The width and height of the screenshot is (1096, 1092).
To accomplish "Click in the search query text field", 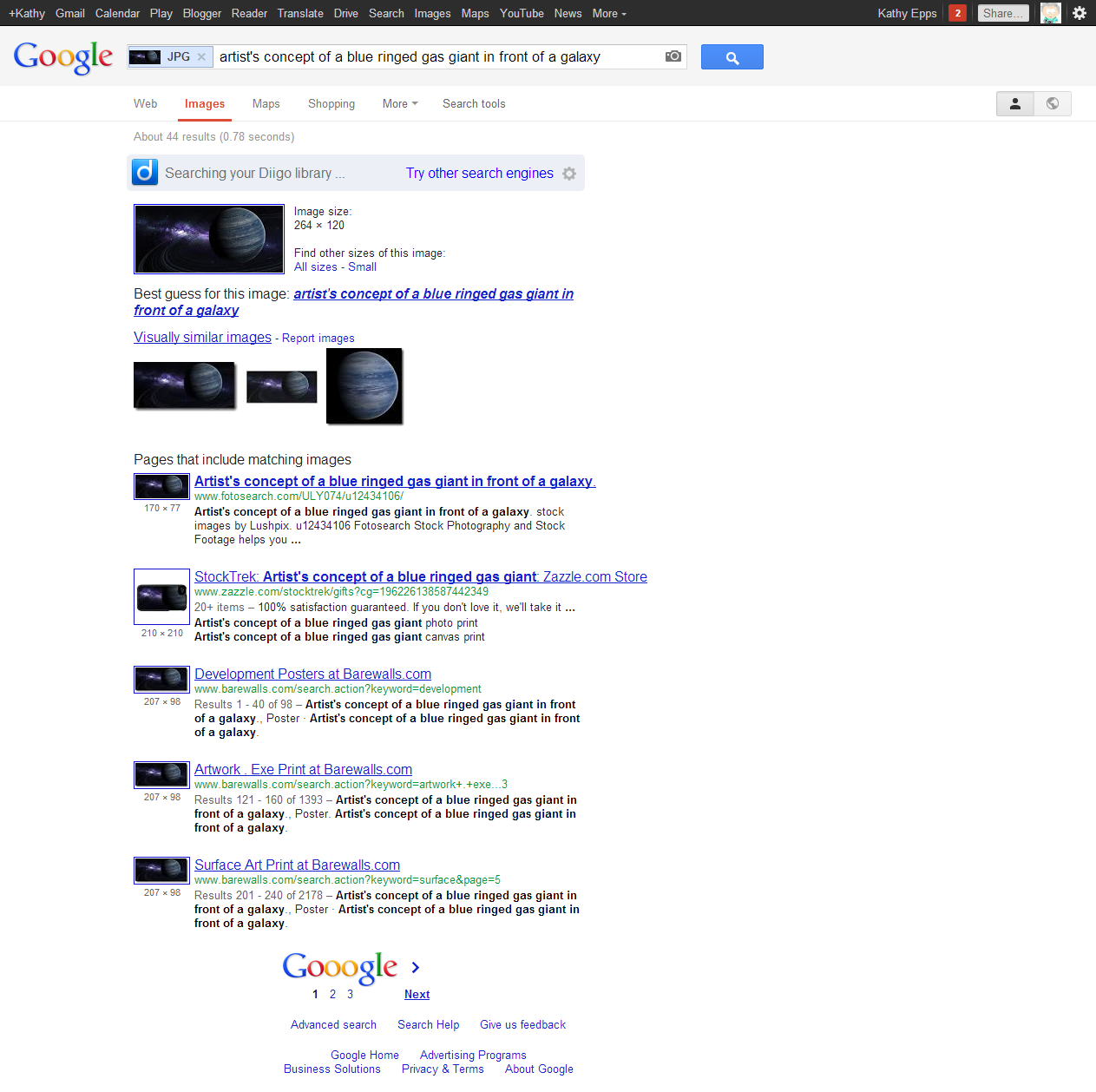I will click(438, 57).
